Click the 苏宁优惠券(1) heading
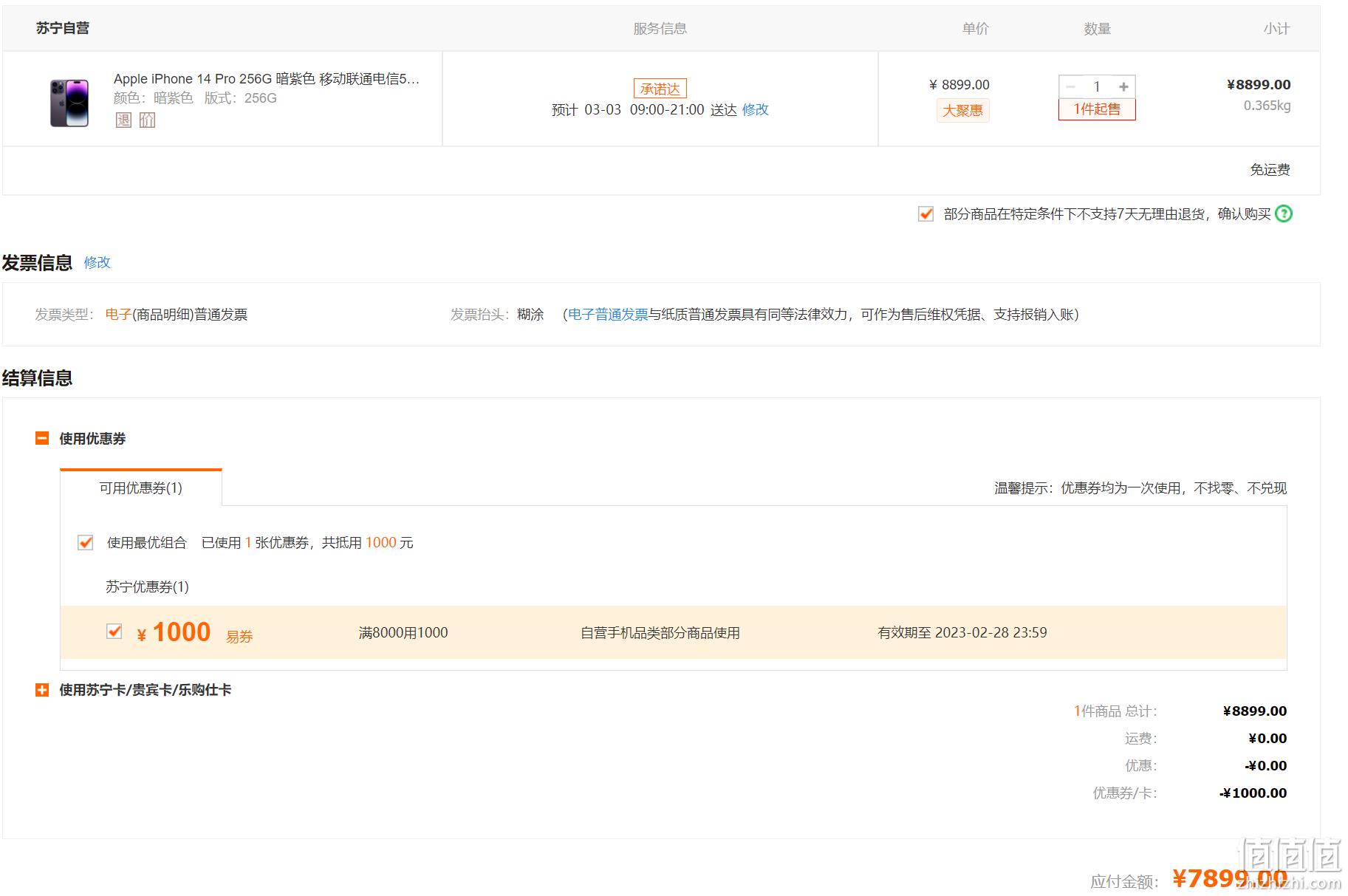Screen dimensions: 1348x896 pyautogui.click(x=147, y=586)
